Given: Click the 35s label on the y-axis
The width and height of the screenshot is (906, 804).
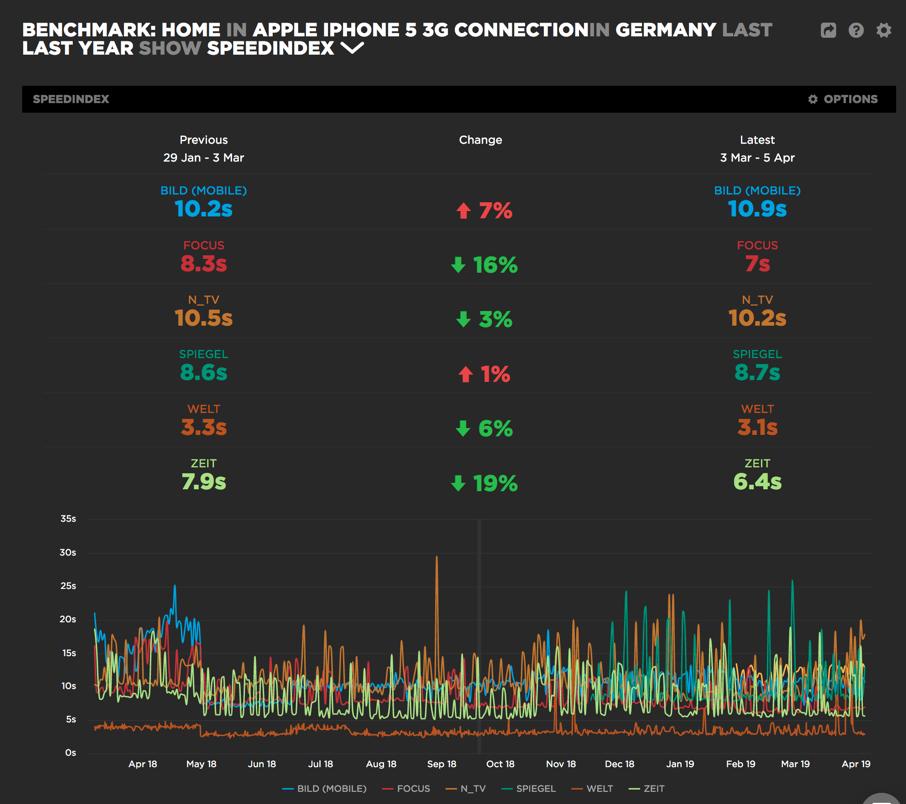Looking at the screenshot, I should [x=68, y=519].
